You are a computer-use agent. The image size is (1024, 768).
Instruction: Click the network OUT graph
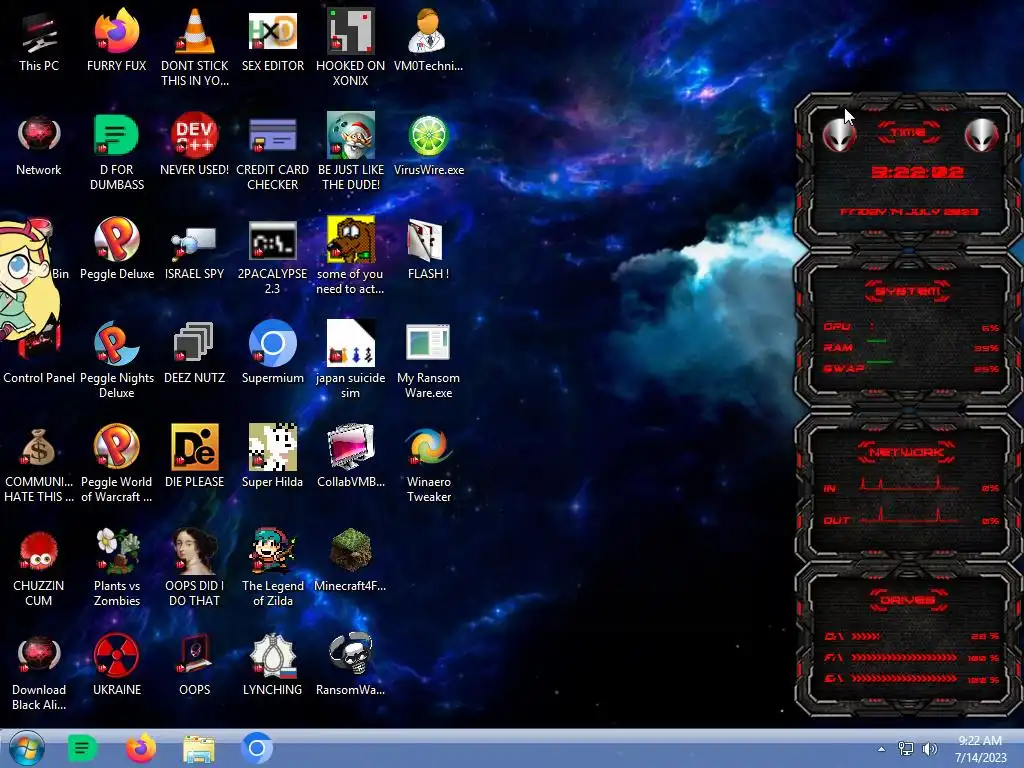(909, 515)
